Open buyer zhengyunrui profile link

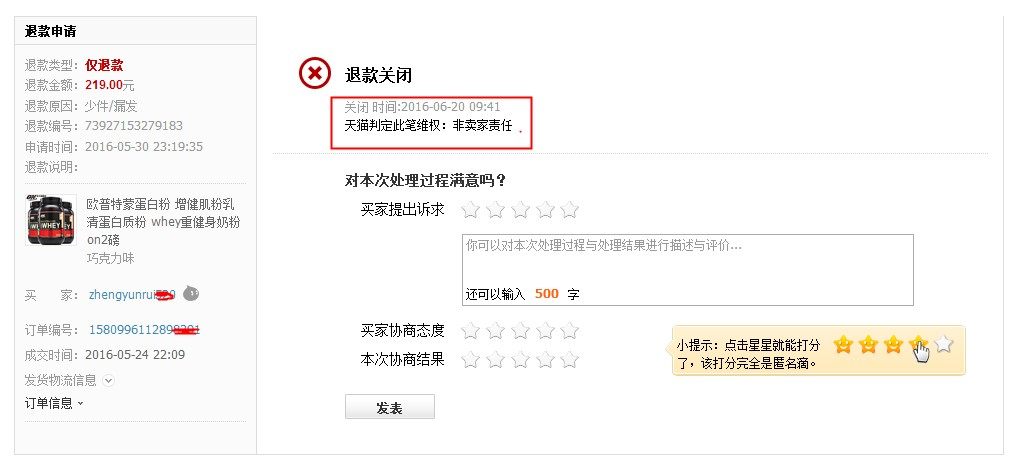130,295
